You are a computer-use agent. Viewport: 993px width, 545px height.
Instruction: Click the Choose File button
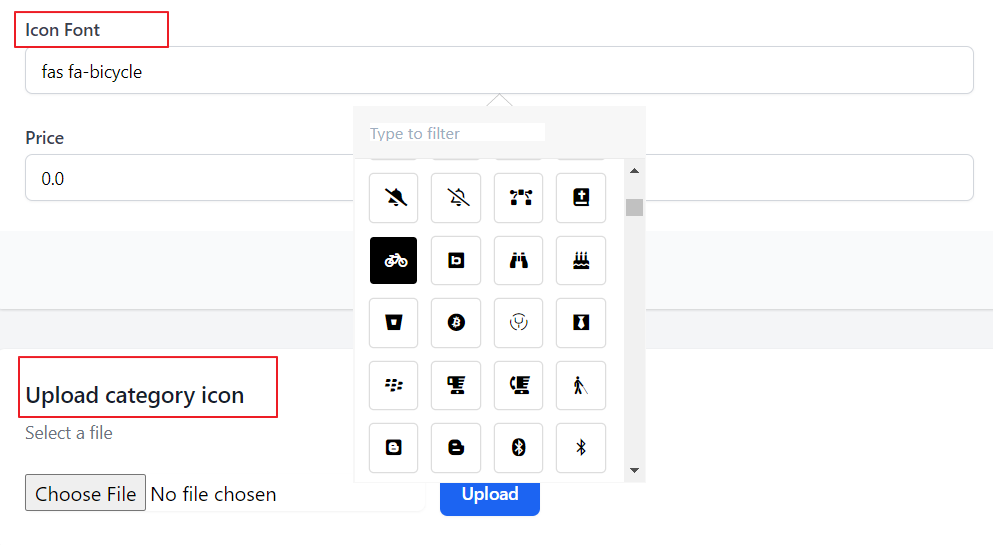click(x=85, y=493)
